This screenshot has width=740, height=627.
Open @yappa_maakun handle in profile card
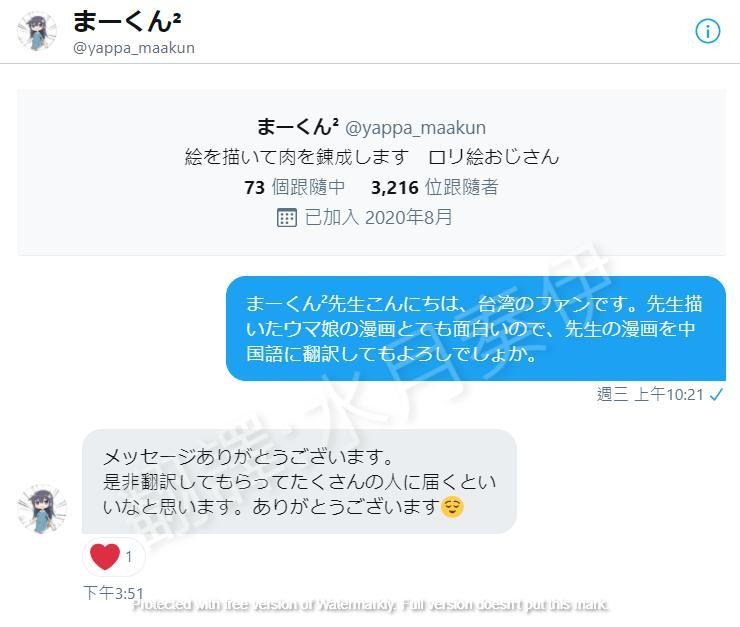(x=415, y=128)
